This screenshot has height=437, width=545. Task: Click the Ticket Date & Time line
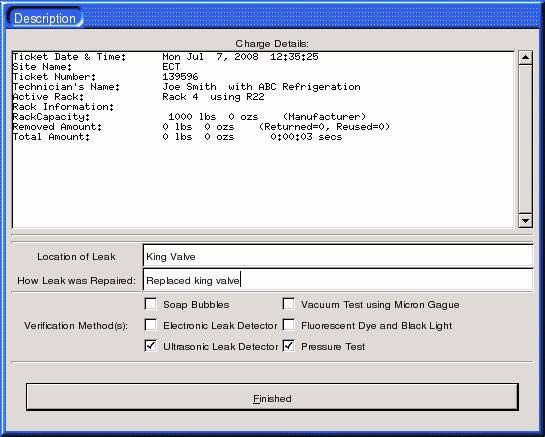[x=165, y=56]
